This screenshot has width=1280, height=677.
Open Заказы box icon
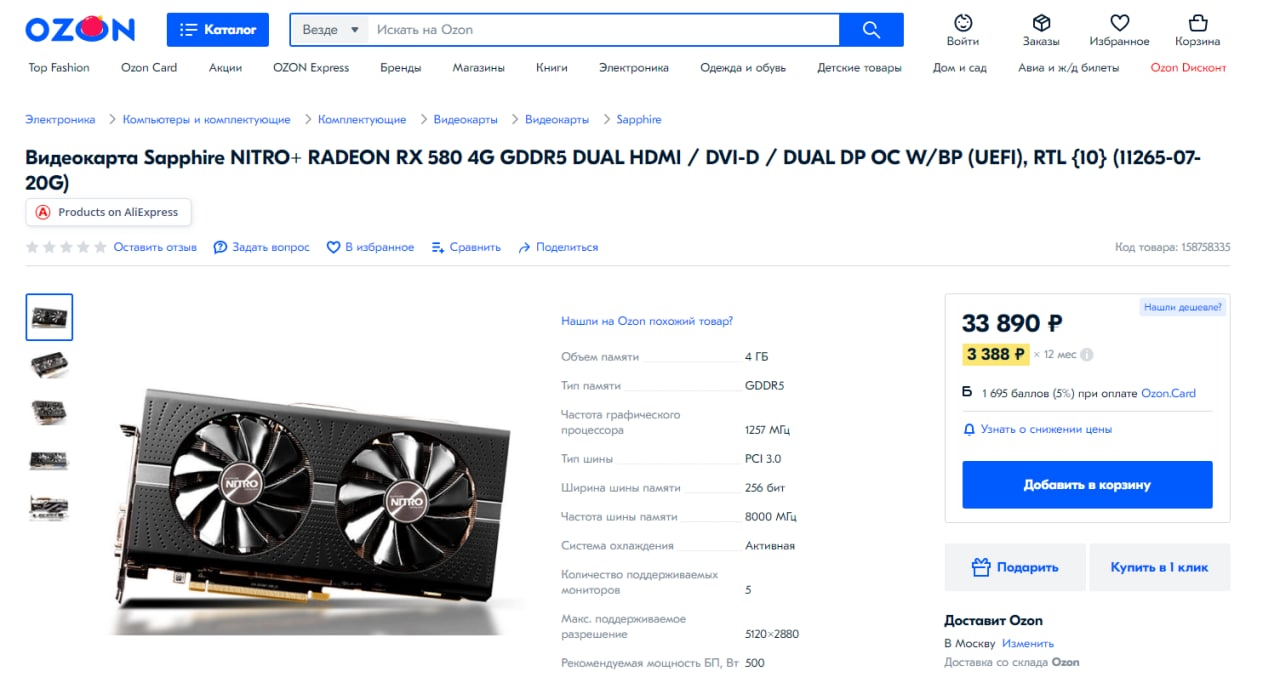tap(1041, 22)
